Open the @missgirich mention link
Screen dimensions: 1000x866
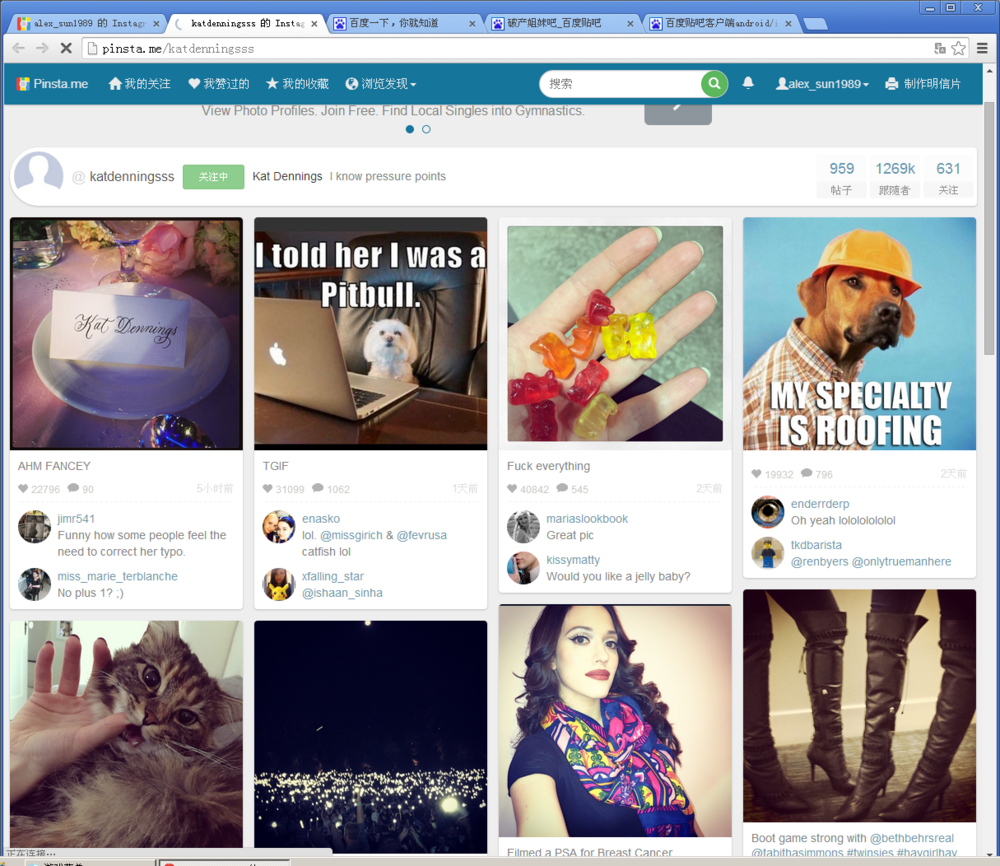(351, 535)
